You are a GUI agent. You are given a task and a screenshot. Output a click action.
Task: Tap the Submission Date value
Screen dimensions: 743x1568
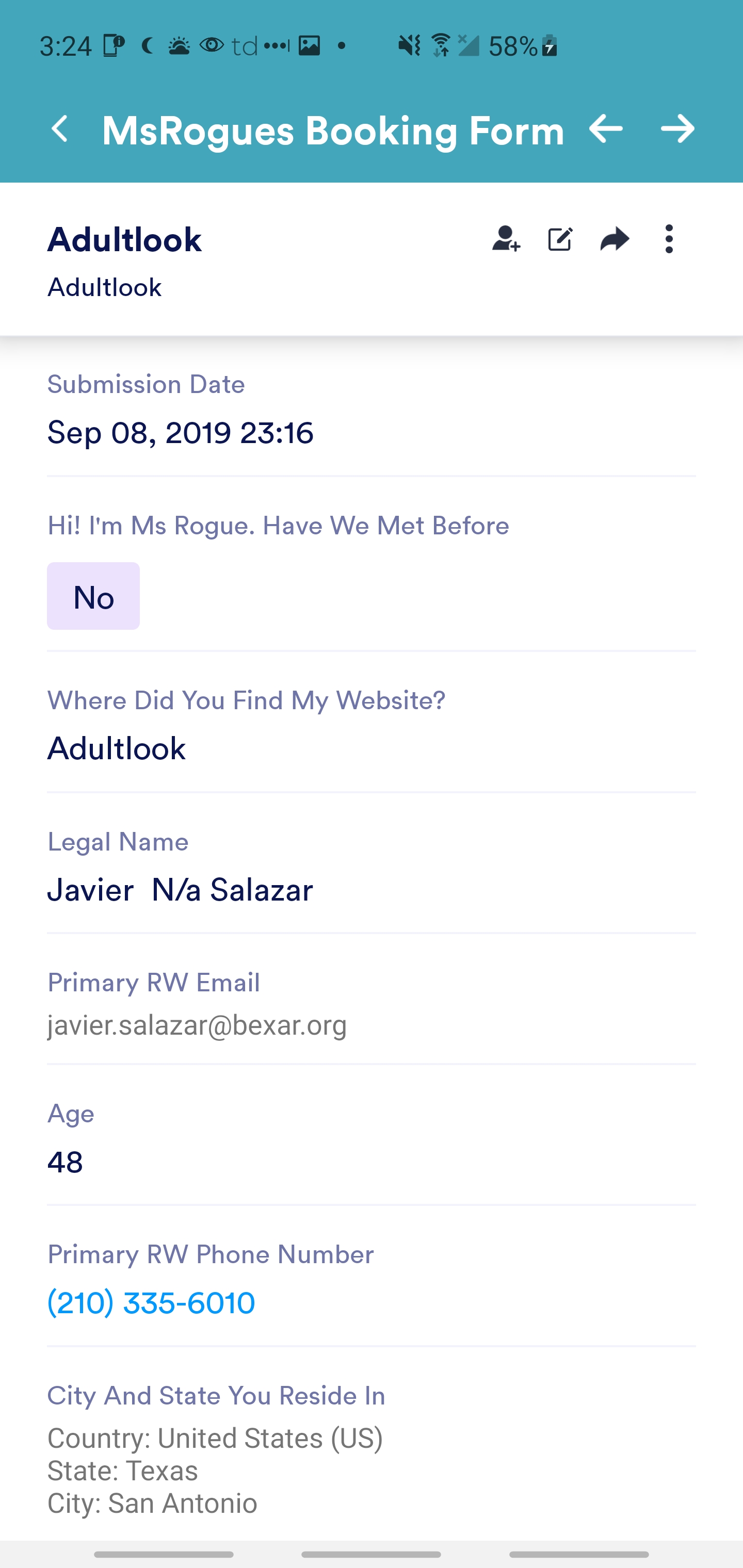(x=180, y=433)
